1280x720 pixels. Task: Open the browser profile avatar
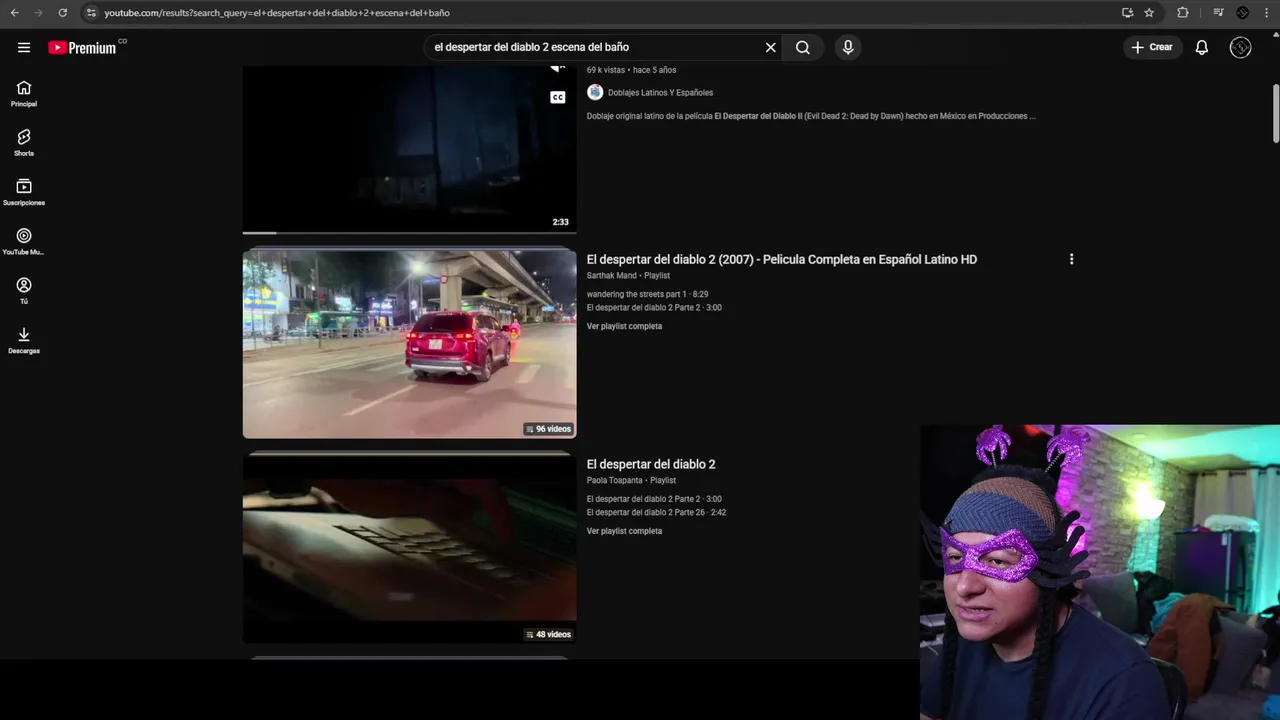pos(1243,13)
